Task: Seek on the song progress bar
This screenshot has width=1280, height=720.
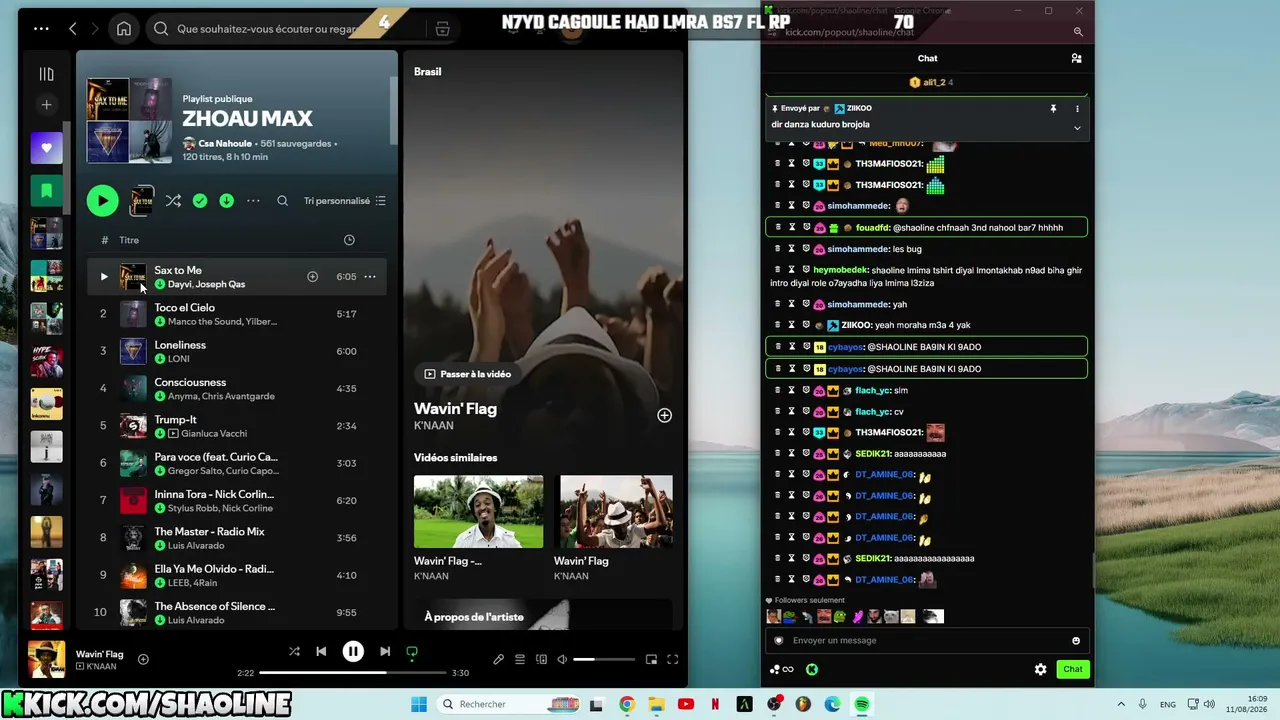Action: pyautogui.click(x=353, y=673)
